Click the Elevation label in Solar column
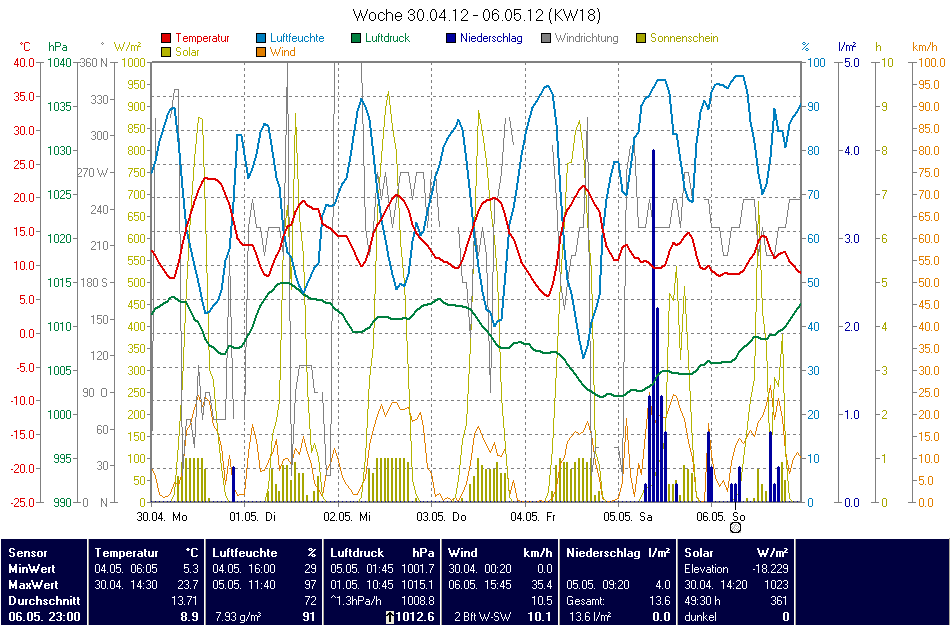950x625 pixels. (x=706, y=569)
